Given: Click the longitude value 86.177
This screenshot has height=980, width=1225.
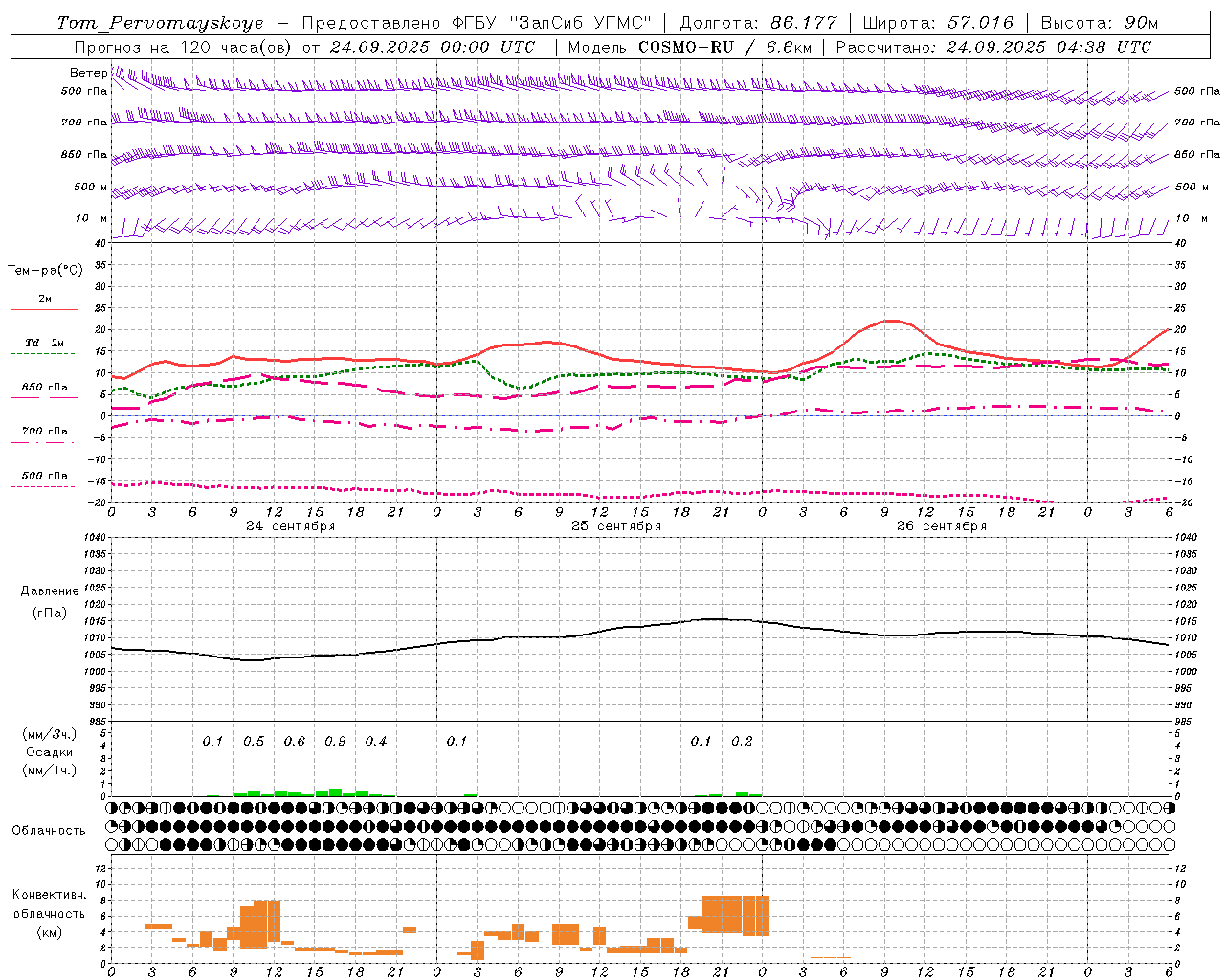Looking at the screenshot, I should pyautogui.click(x=804, y=23).
